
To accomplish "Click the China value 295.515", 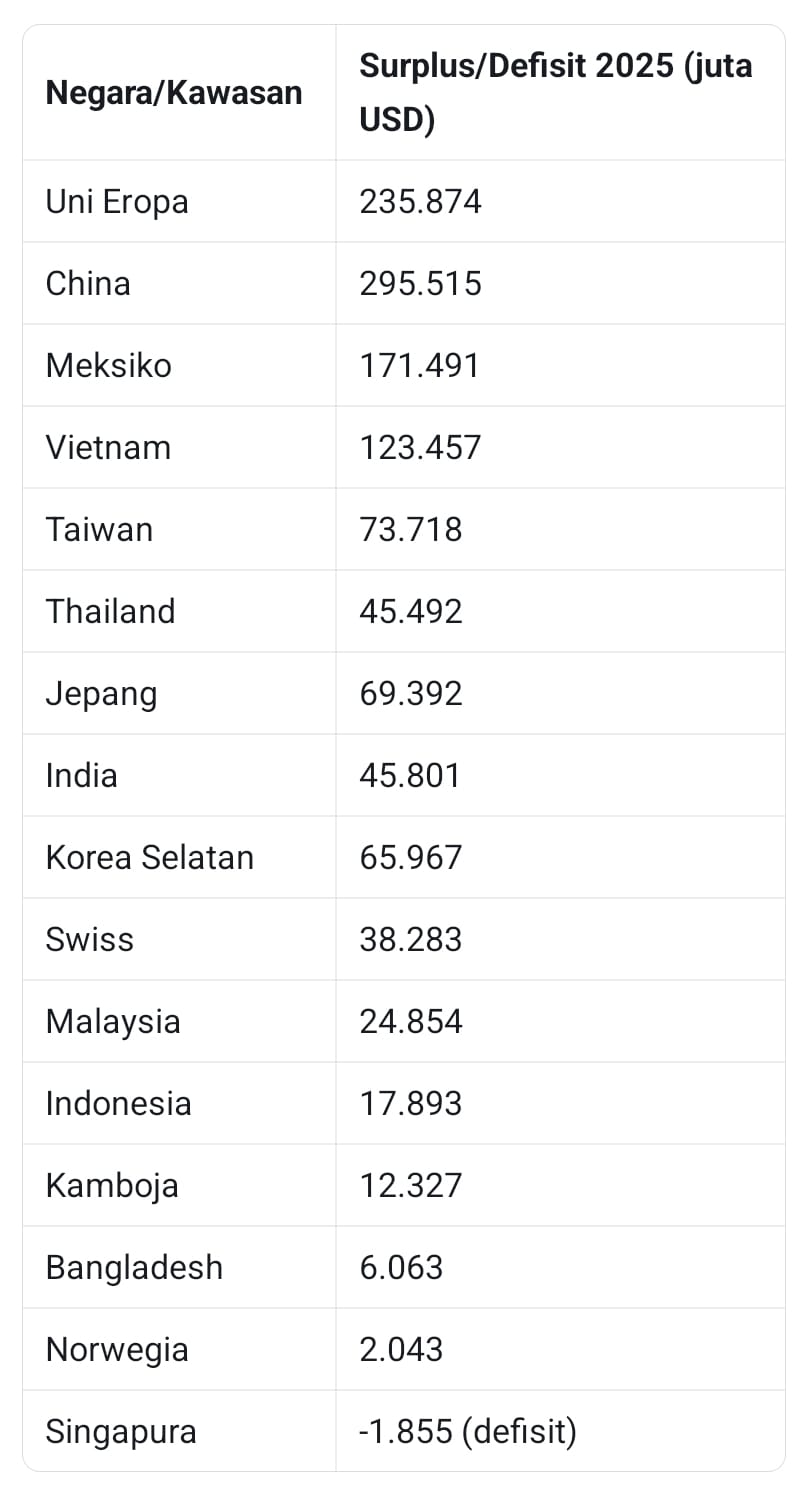I will 421,284.
